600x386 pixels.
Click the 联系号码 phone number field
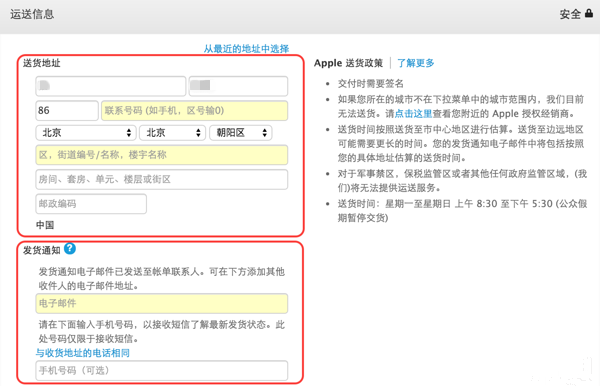pos(194,111)
